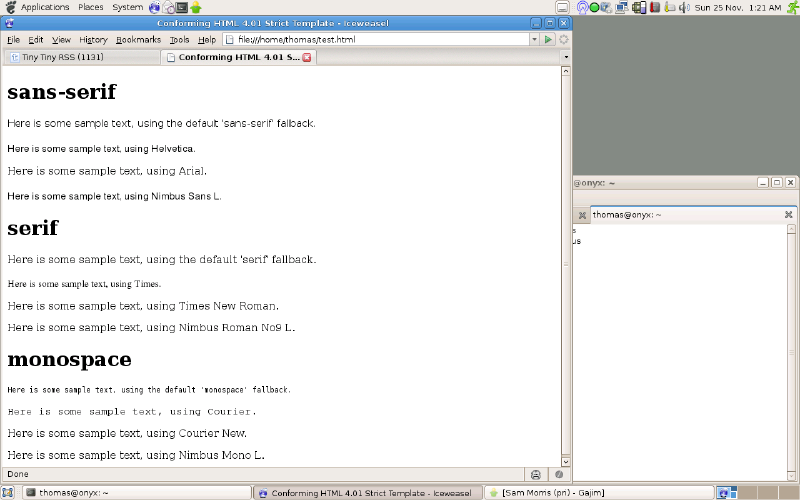Viewport: 800px width, 500px height.
Task: Click the Iceweasel throbber icon right of Go
Action: click(564, 39)
